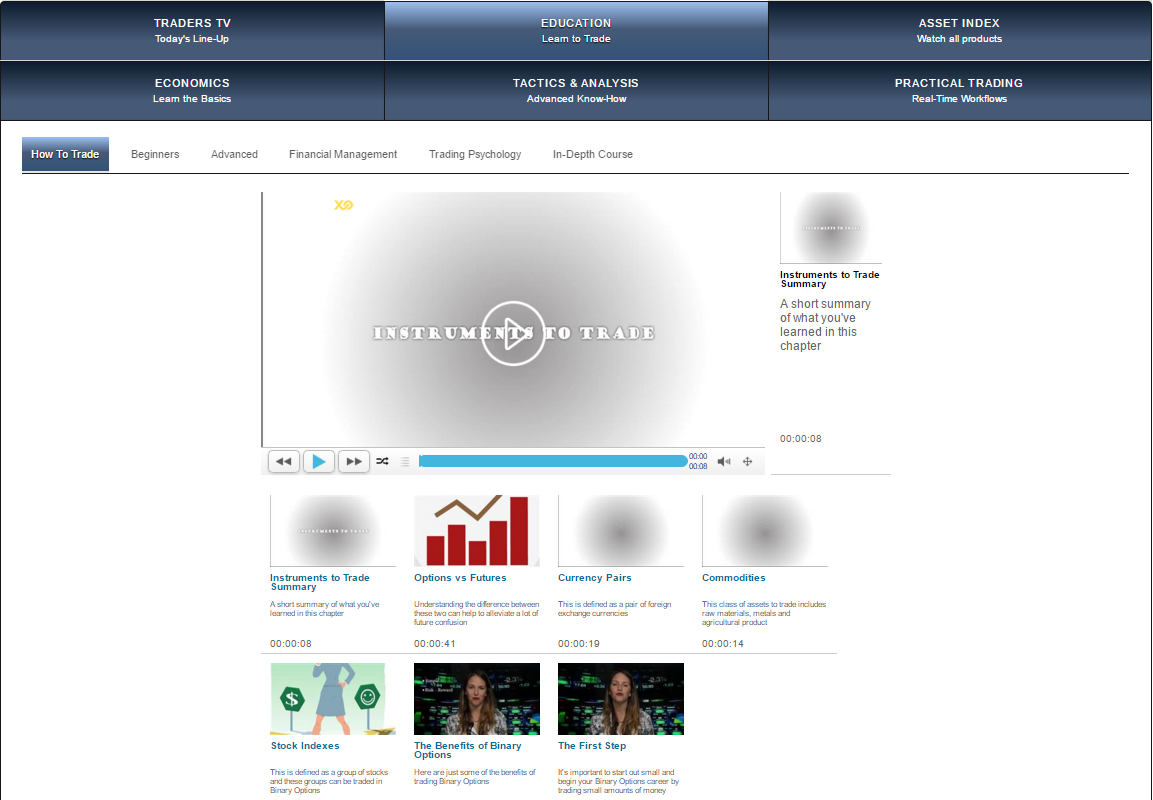Open The Benefits of Binary Options thumbnail
Image resolution: width=1153 pixels, height=800 pixels.
click(x=476, y=699)
